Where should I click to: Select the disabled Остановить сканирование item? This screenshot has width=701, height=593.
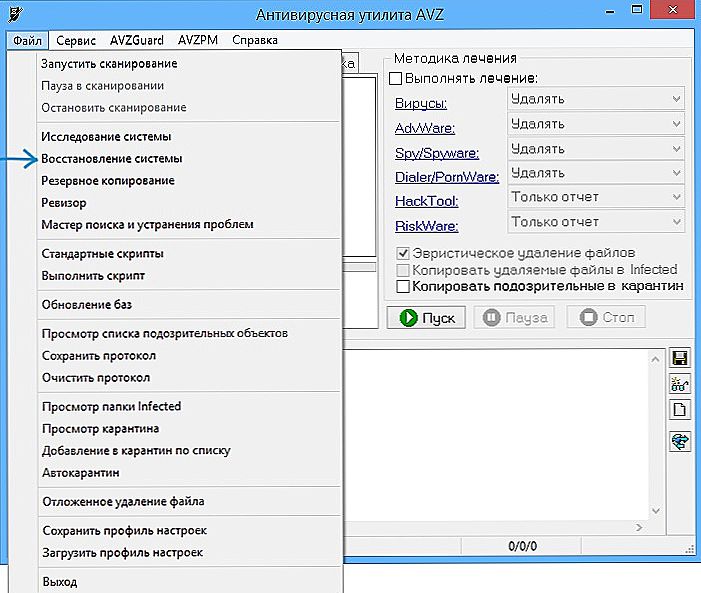coord(189,108)
